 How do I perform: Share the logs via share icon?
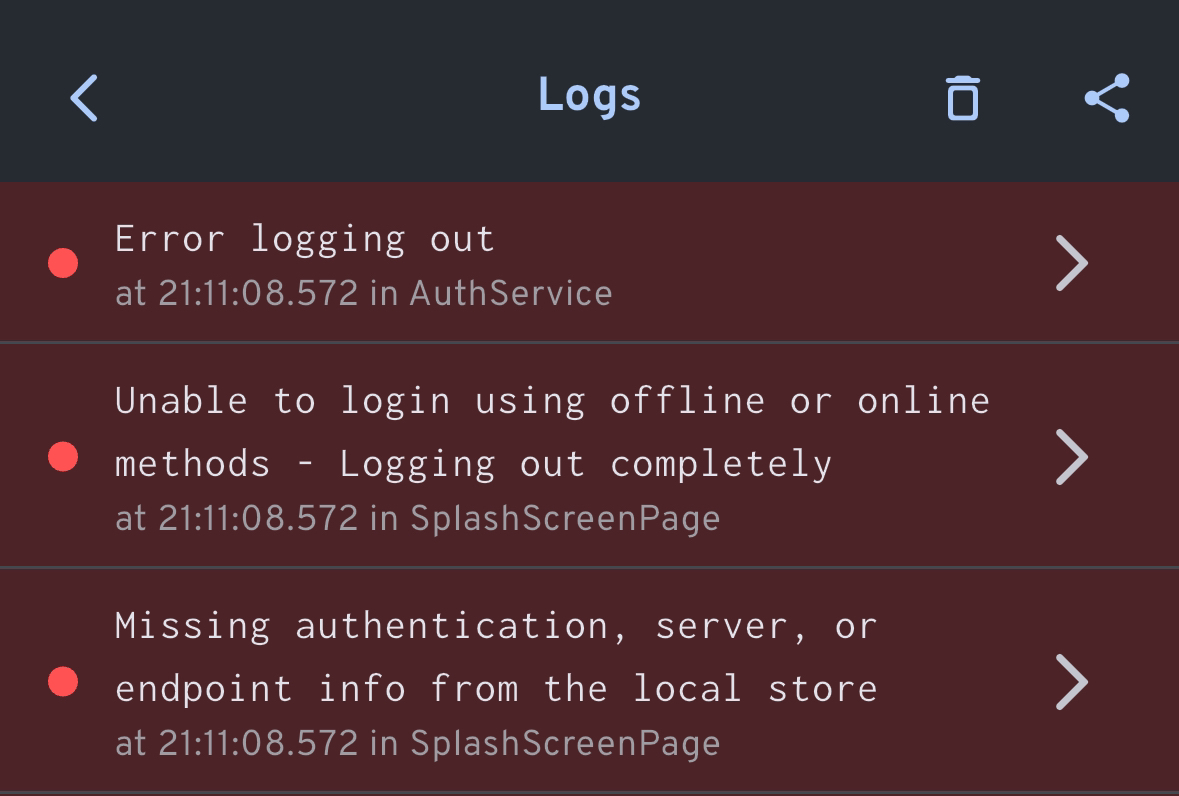pos(1107,98)
